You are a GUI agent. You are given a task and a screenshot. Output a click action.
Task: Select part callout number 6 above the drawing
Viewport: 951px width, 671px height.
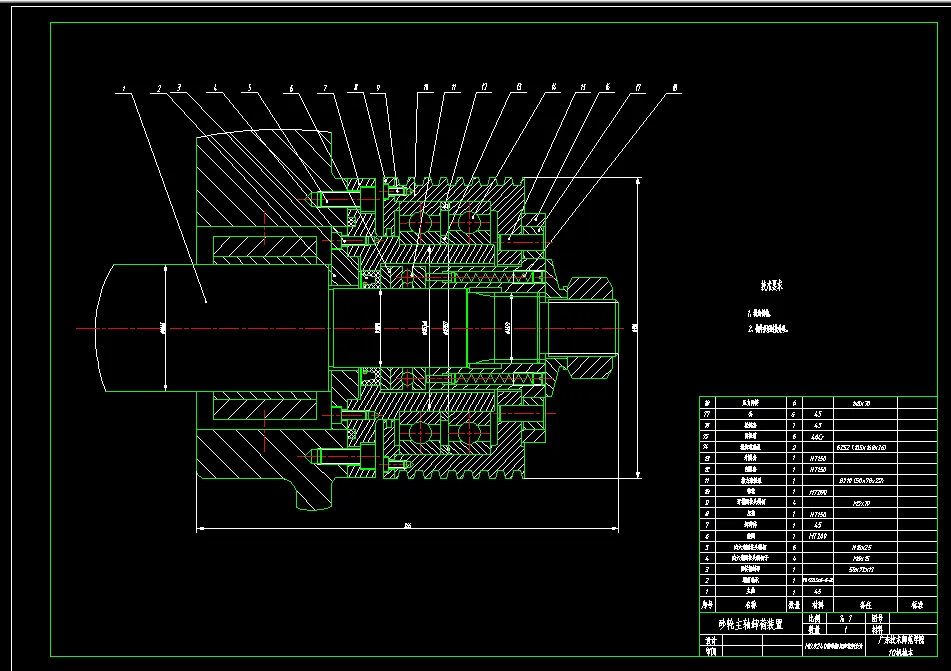[291, 89]
